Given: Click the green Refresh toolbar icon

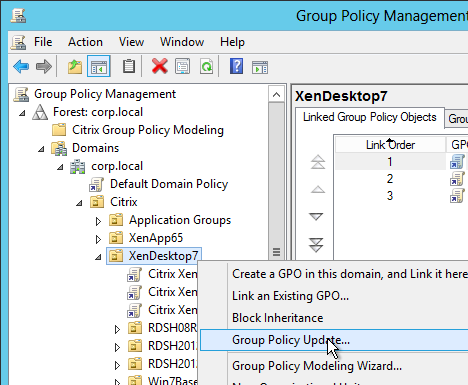Looking at the screenshot, I should point(206,66).
